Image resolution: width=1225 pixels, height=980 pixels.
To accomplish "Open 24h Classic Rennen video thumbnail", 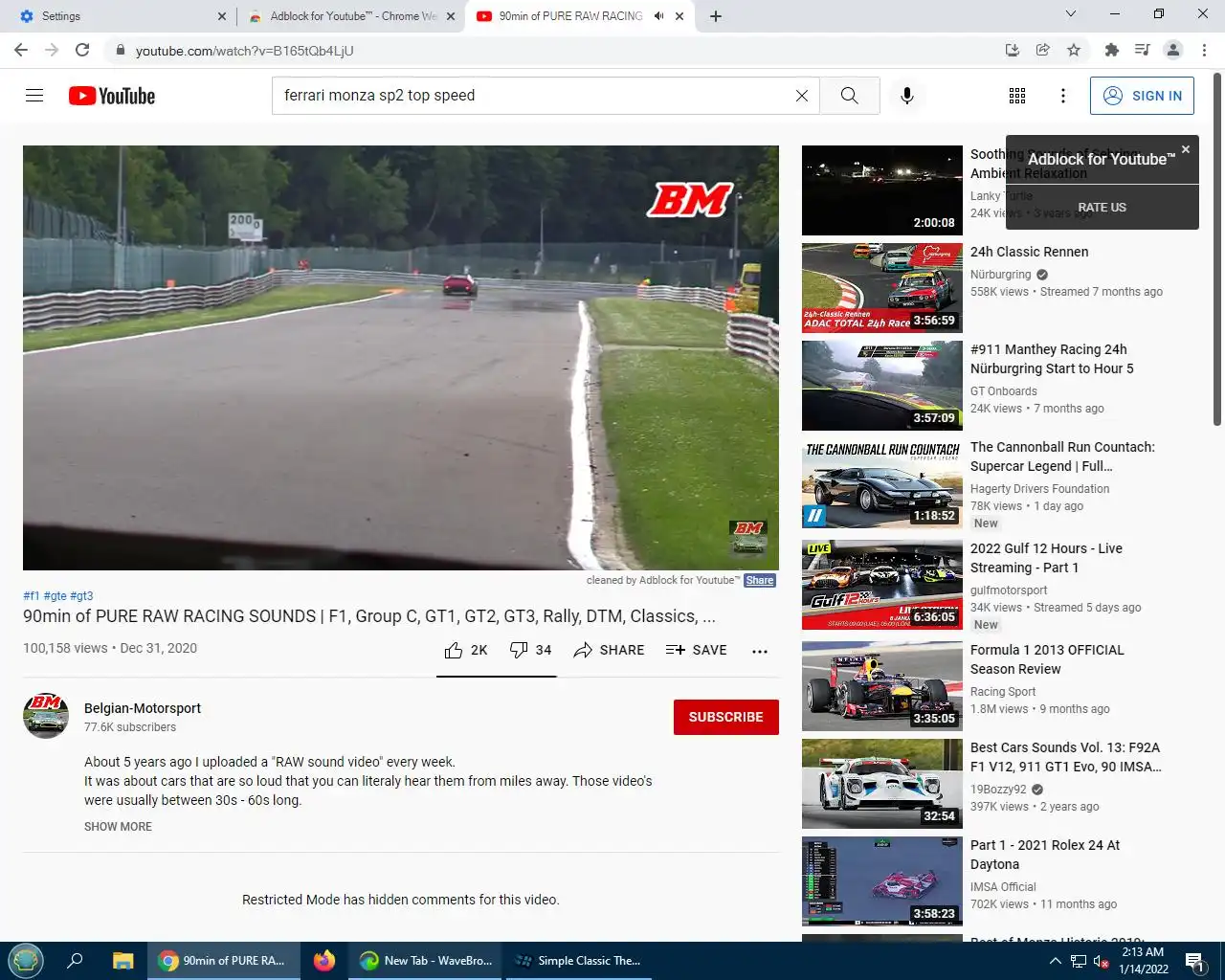I will pyautogui.click(x=882, y=287).
